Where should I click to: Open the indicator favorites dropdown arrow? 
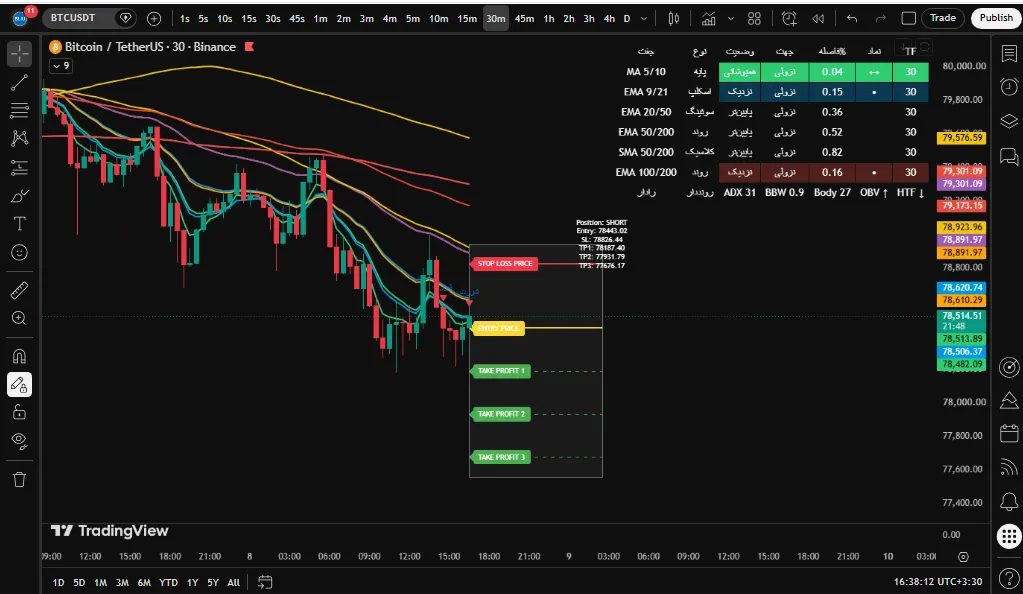point(731,18)
